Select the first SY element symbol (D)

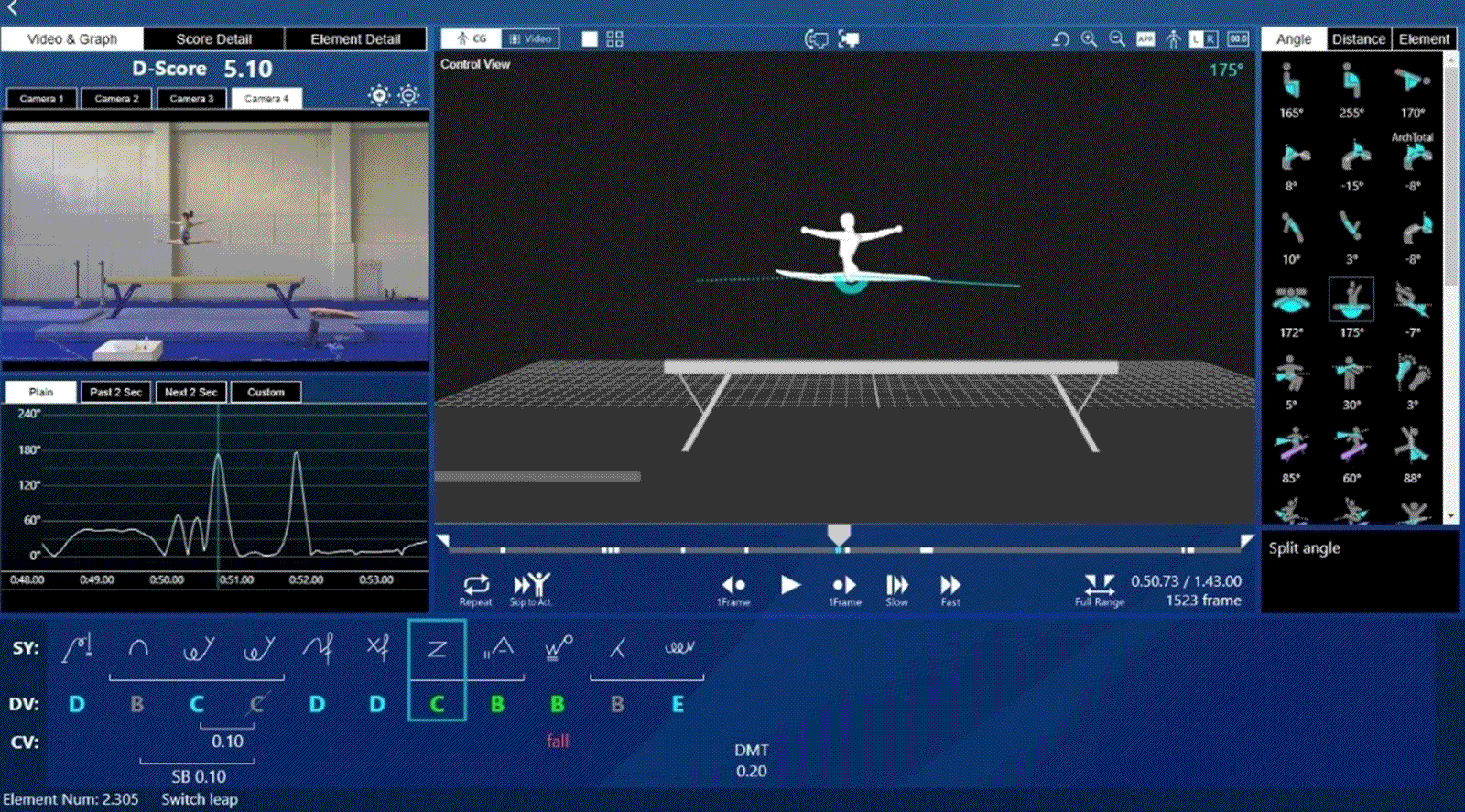[78, 649]
